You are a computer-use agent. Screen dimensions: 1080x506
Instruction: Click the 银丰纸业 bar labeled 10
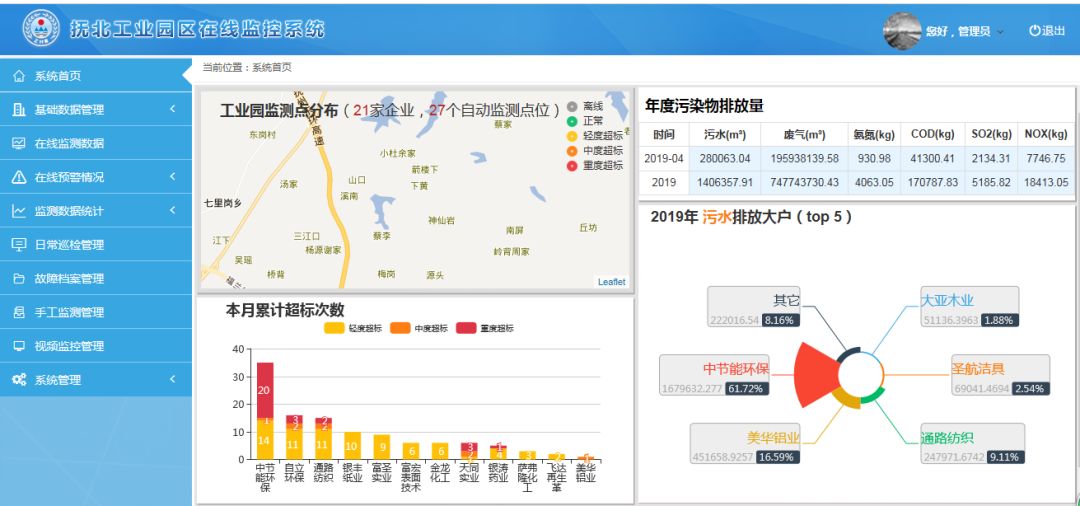[352, 445]
